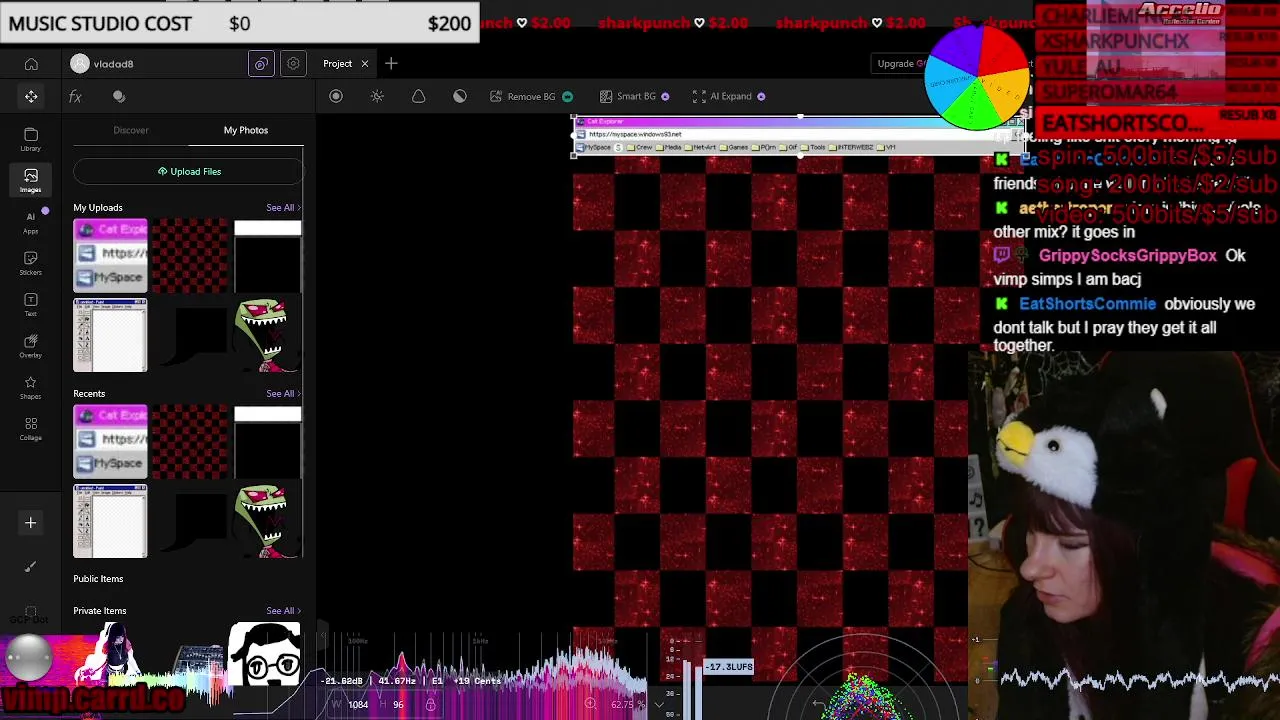
Task: Open the Text tool panel
Action: tap(31, 305)
